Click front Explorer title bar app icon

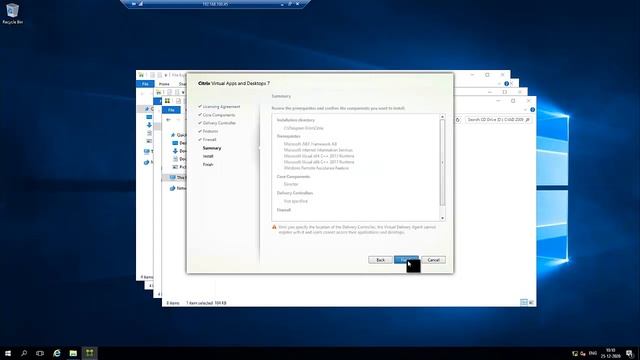point(167,101)
